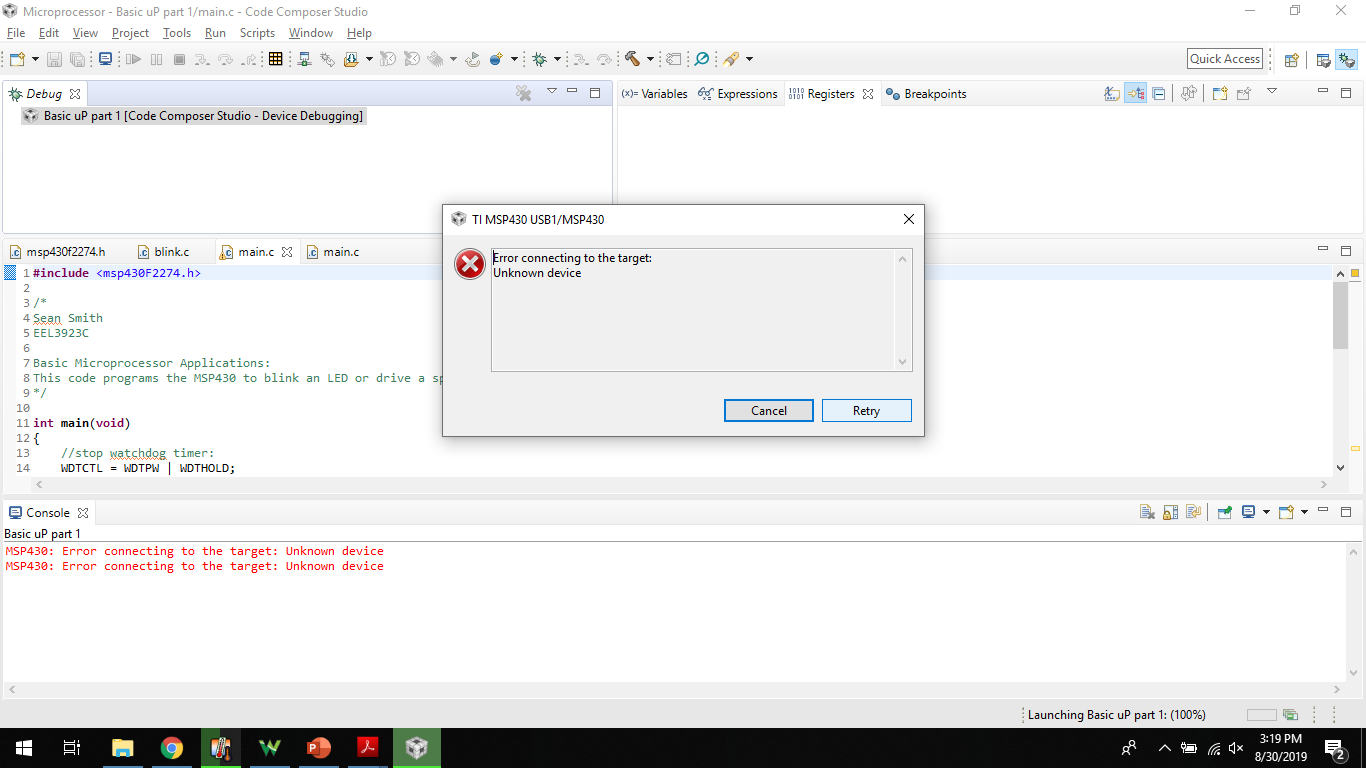Viewport: 1366px width, 768px height.
Task: Switch to the Breakpoints tab
Action: click(x=926, y=94)
